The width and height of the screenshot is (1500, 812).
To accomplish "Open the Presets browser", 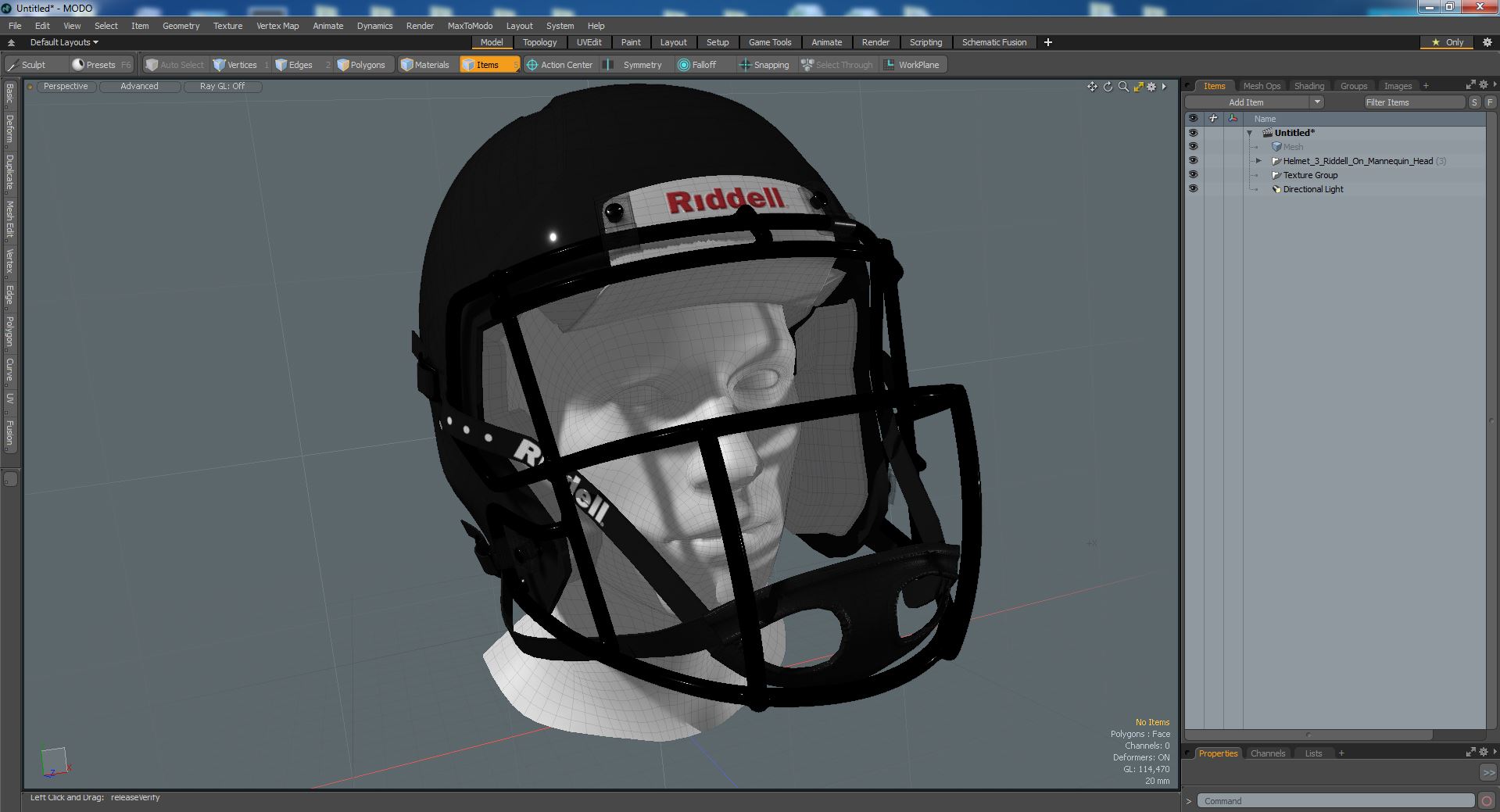I will (x=101, y=65).
